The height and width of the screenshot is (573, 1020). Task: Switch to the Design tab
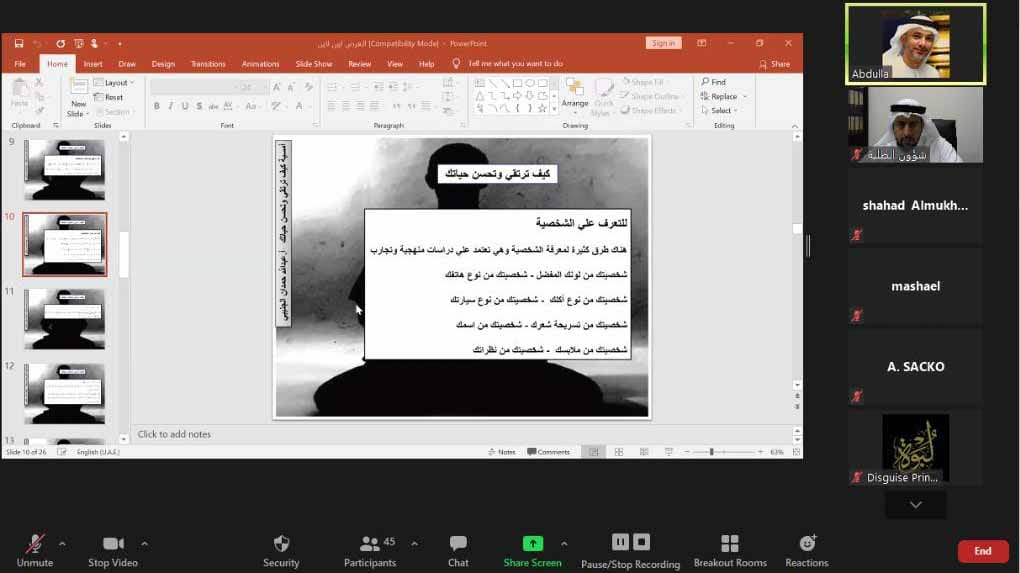tap(163, 64)
